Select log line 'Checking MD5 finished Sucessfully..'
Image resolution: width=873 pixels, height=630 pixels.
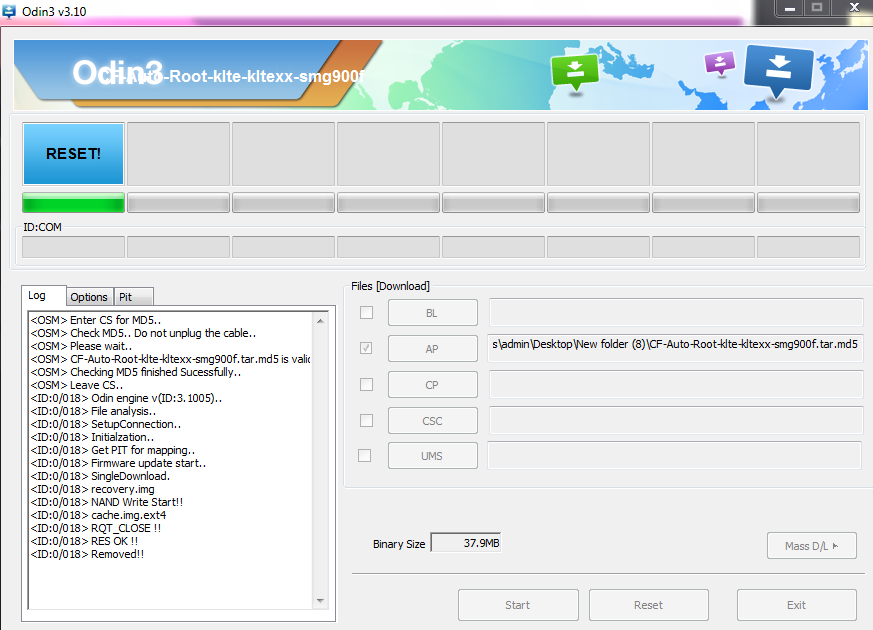point(136,372)
